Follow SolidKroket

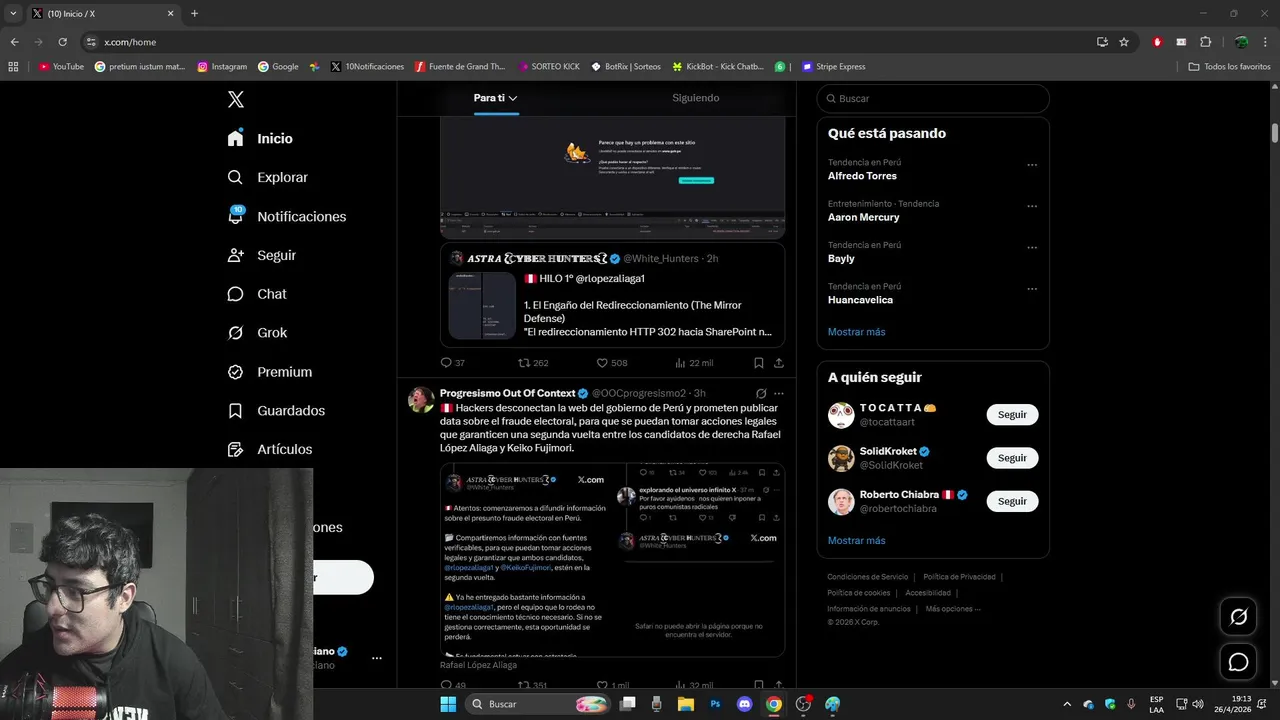tap(1012, 458)
